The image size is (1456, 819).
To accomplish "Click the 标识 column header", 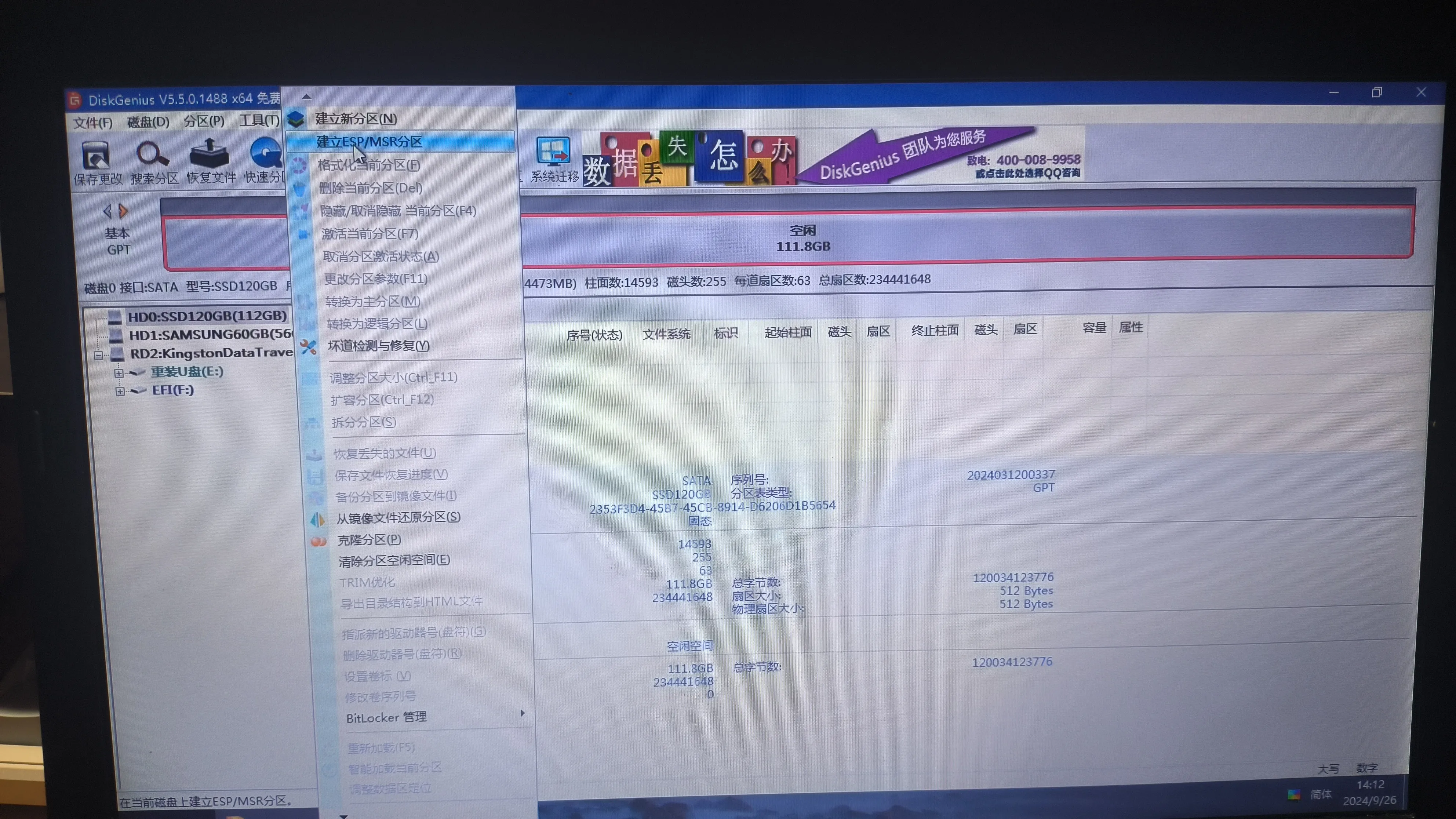I will [726, 333].
